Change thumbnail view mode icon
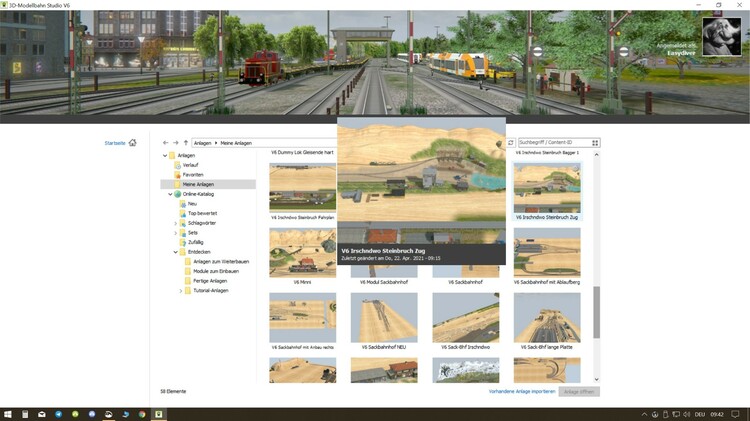Screen dimensions: 750x421 tap(596, 143)
